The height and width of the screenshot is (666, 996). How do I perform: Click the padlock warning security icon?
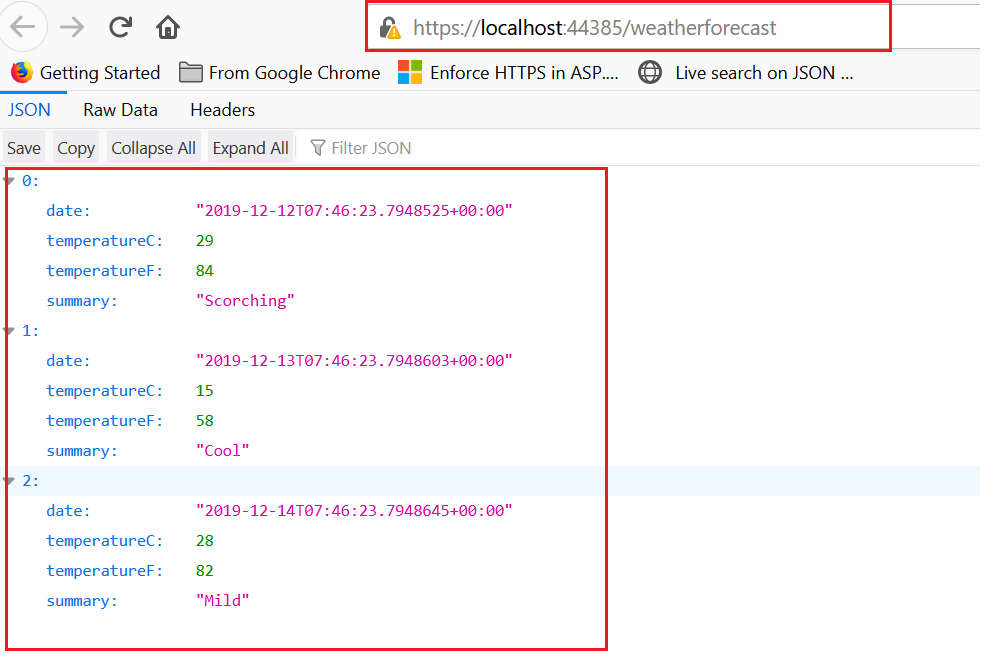pyautogui.click(x=389, y=29)
